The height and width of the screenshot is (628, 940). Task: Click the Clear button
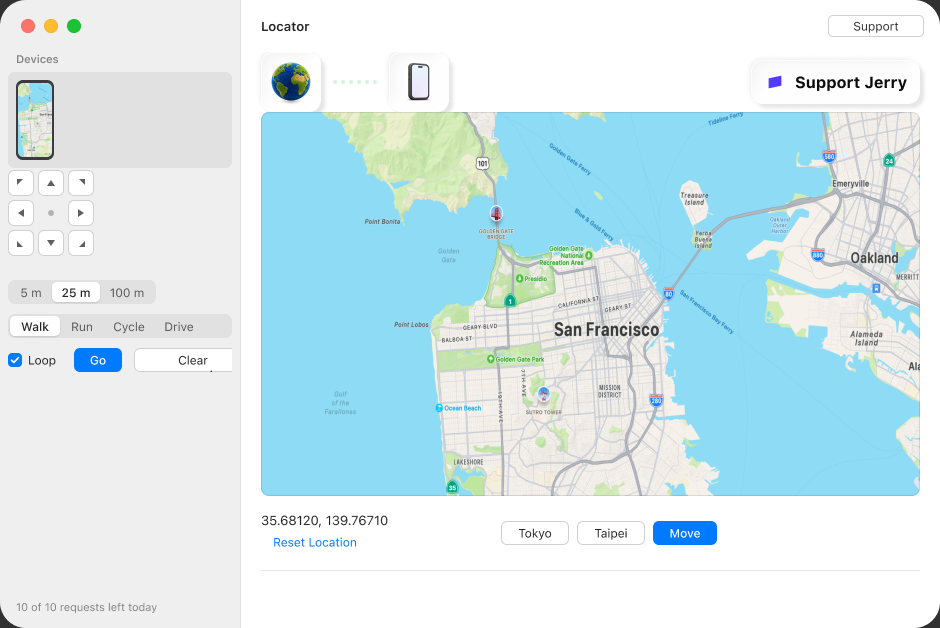click(x=183, y=360)
